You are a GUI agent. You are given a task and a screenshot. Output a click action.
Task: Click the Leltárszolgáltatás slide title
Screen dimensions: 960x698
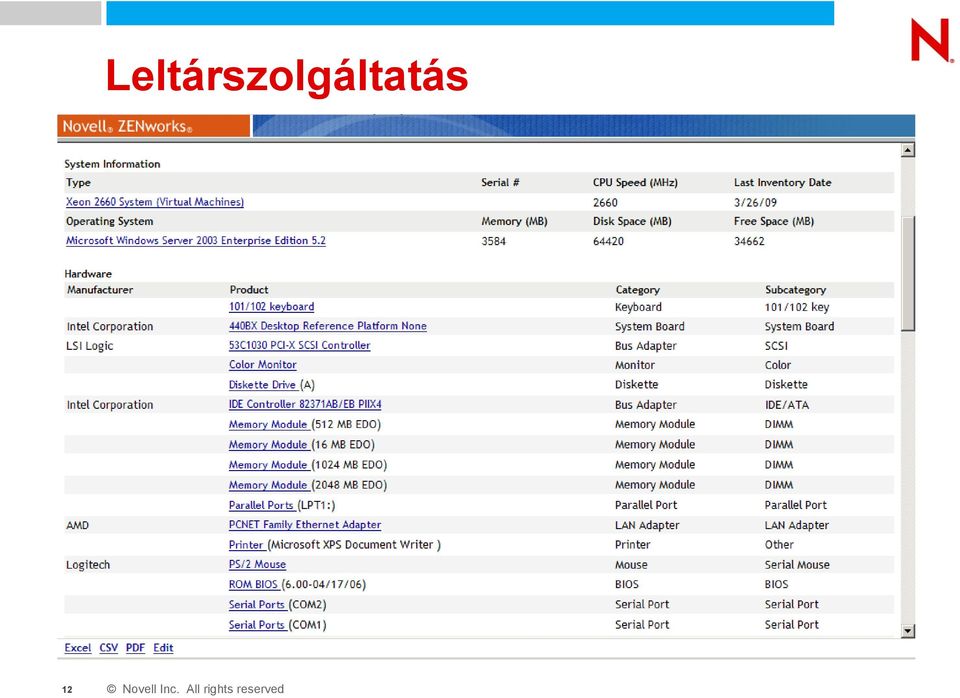coord(287,77)
